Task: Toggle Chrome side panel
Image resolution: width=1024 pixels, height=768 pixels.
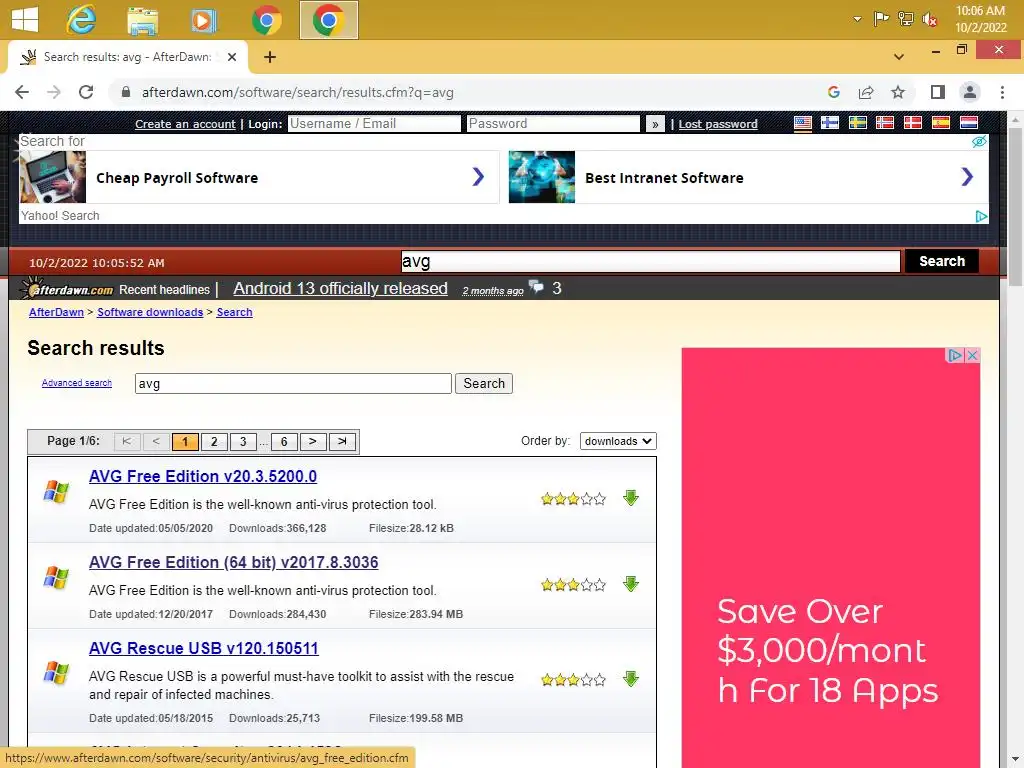Action: pyautogui.click(x=938, y=92)
